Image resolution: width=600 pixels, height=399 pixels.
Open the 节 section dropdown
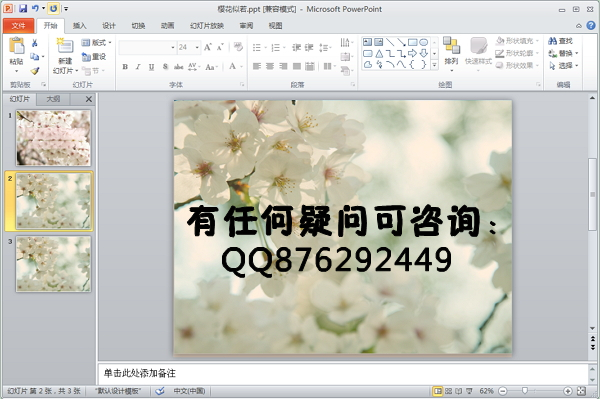(93, 71)
